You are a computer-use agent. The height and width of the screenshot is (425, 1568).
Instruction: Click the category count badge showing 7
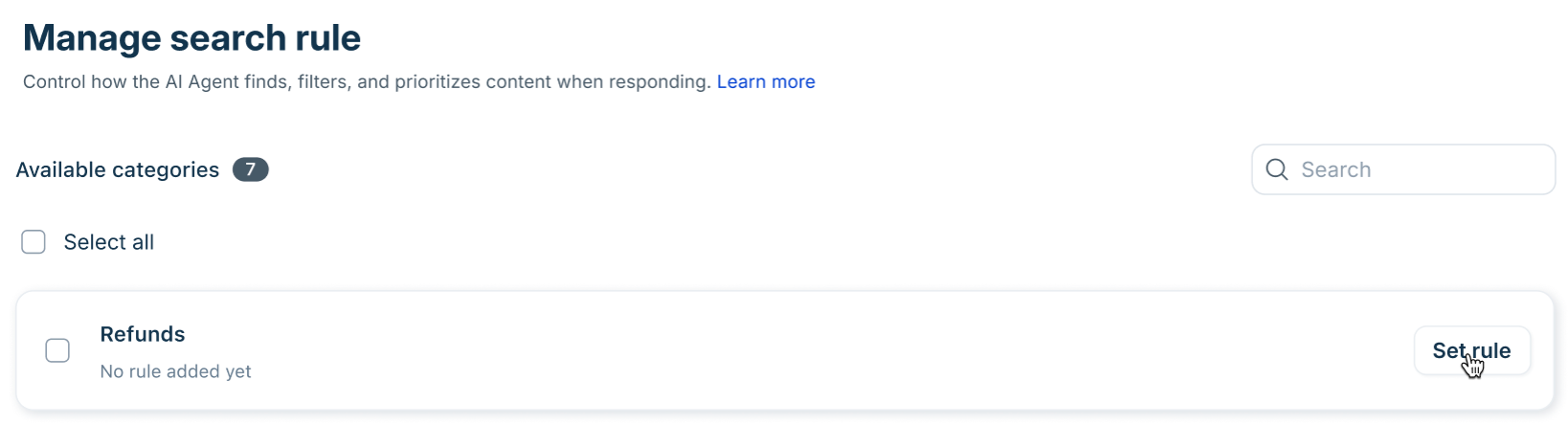tap(251, 169)
